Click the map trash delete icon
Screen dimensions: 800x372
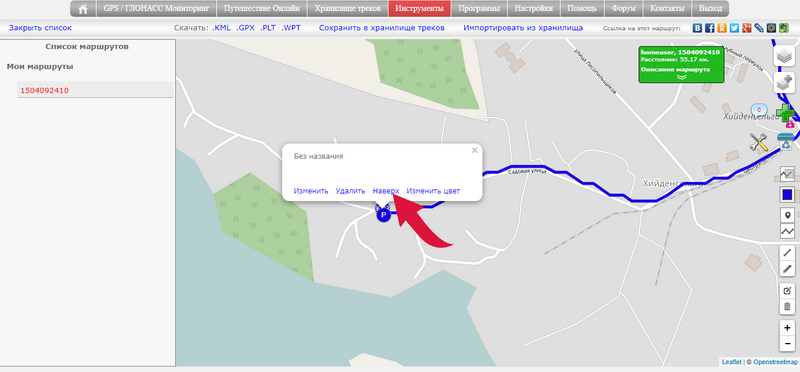[x=788, y=307]
